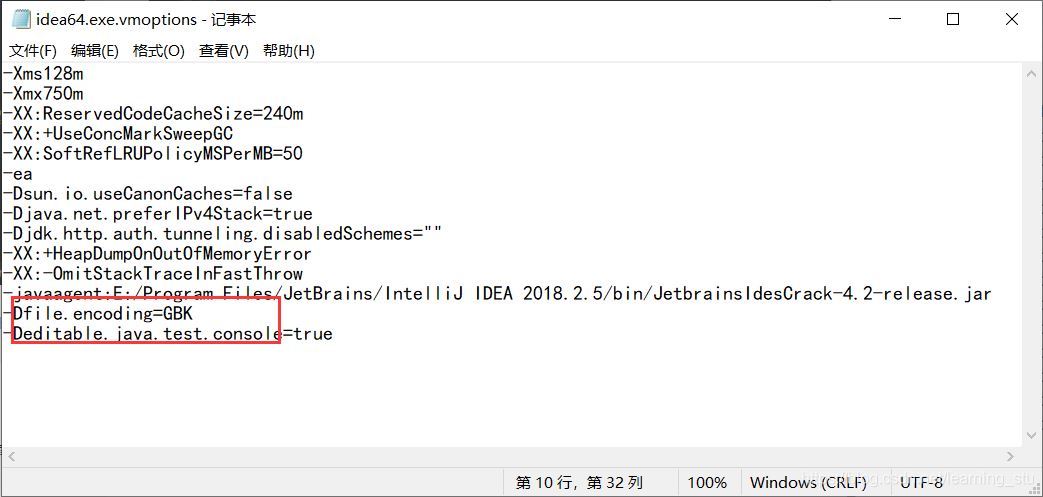The height and width of the screenshot is (497, 1043).
Task: Click the 100% zoom level in status bar
Action: click(707, 482)
